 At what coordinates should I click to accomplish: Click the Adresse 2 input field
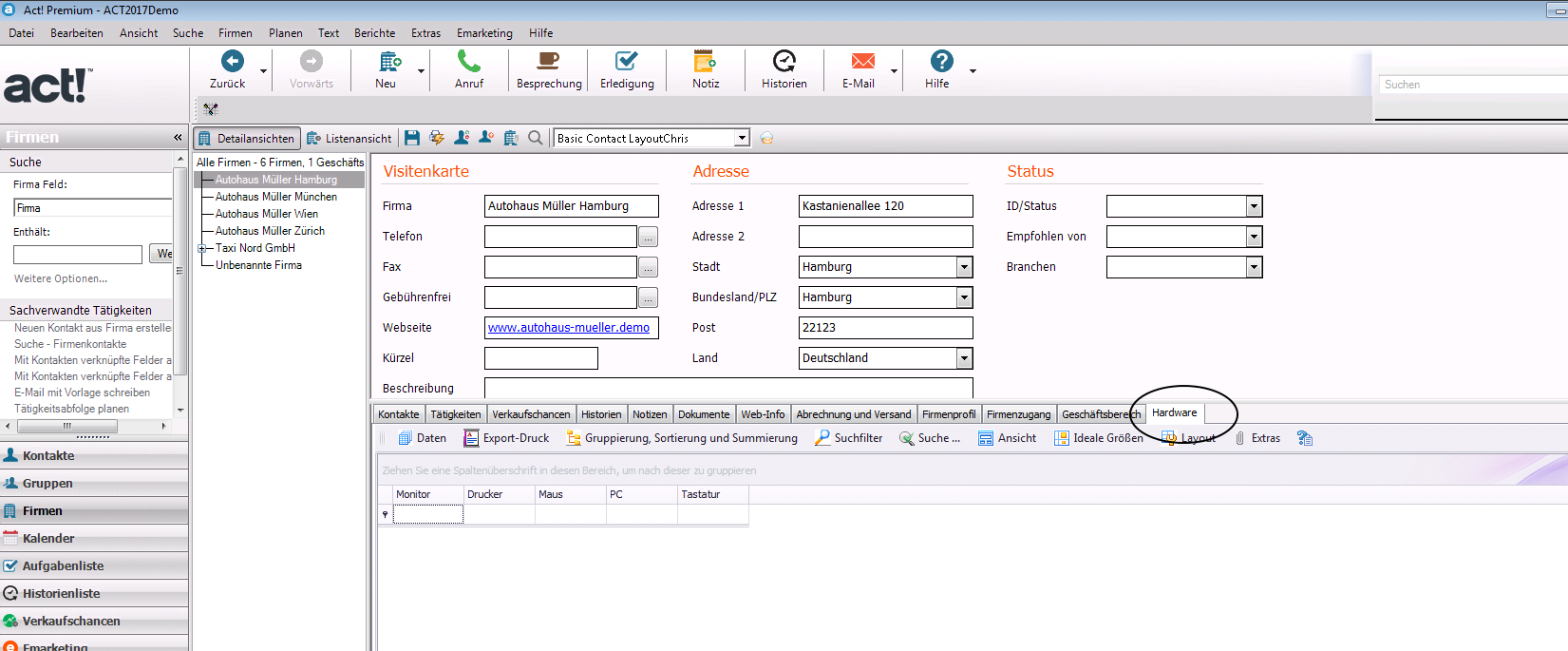pos(885,237)
